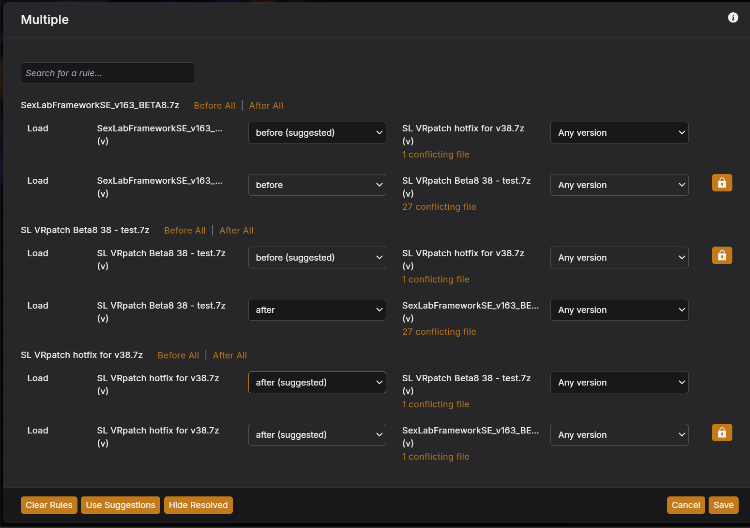Click the Use Suggestions button
This screenshot has width=750, height=528.
(120, 505)
